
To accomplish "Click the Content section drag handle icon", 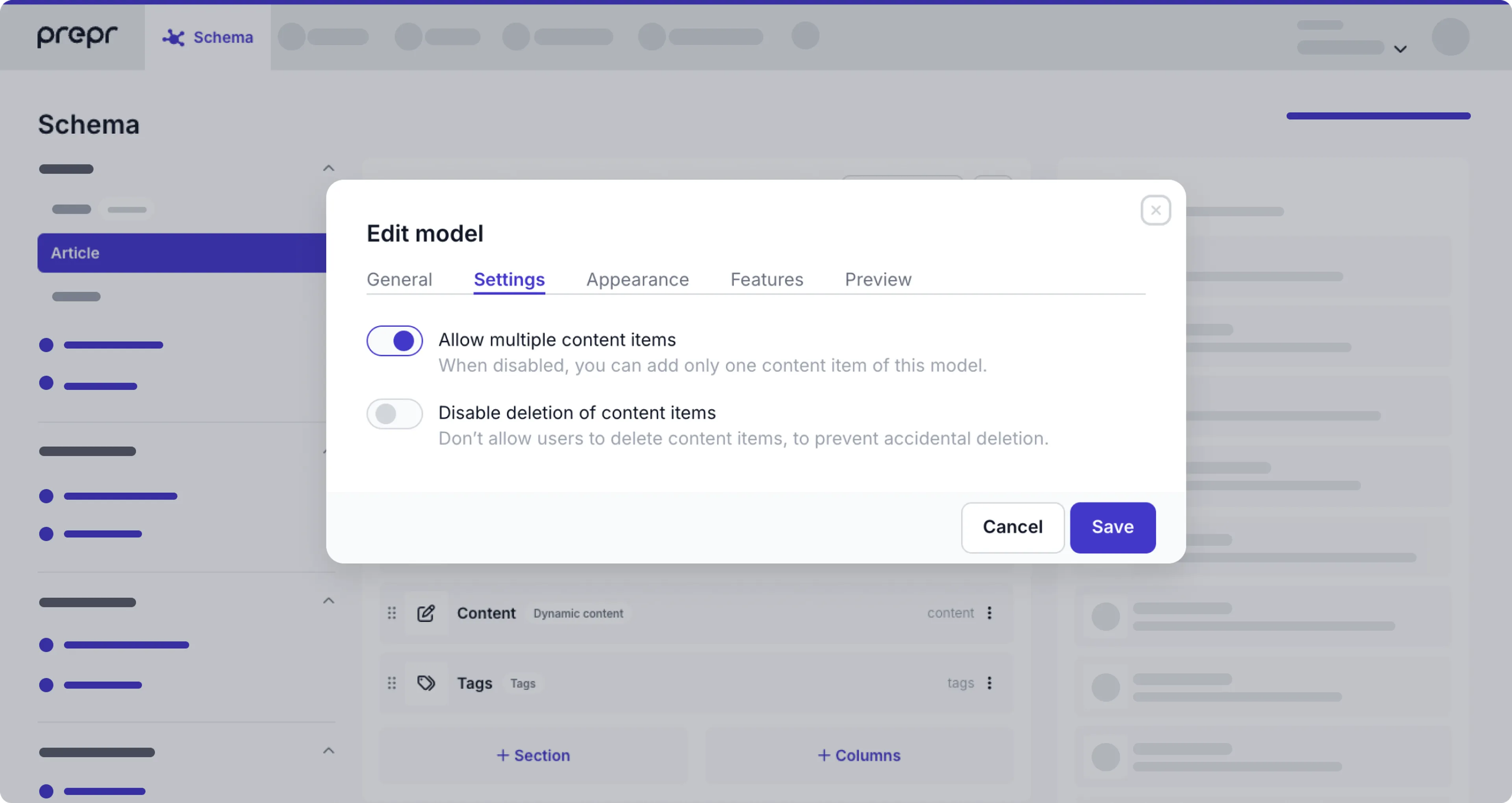I will point(391,613).
